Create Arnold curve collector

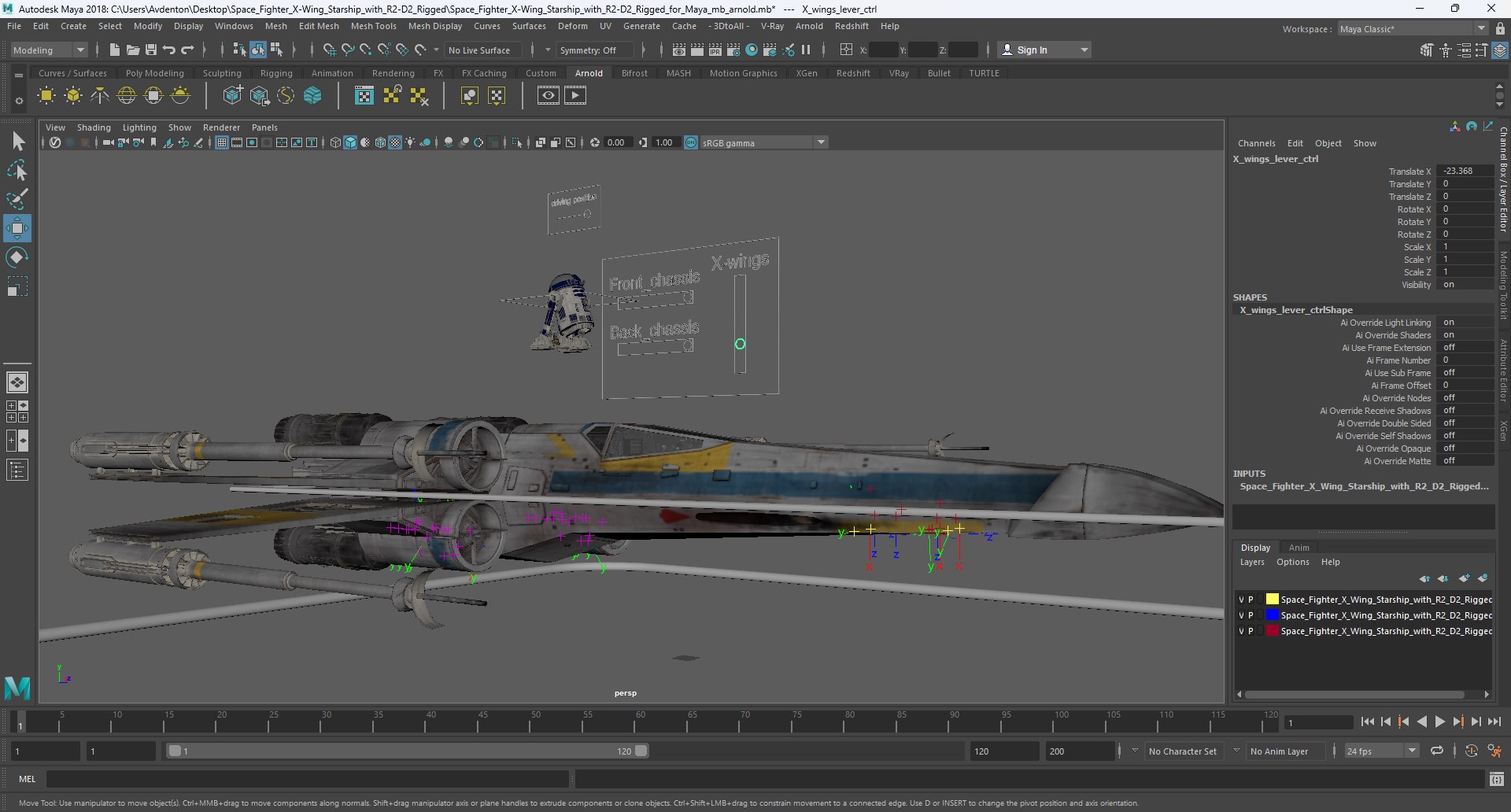286,96
